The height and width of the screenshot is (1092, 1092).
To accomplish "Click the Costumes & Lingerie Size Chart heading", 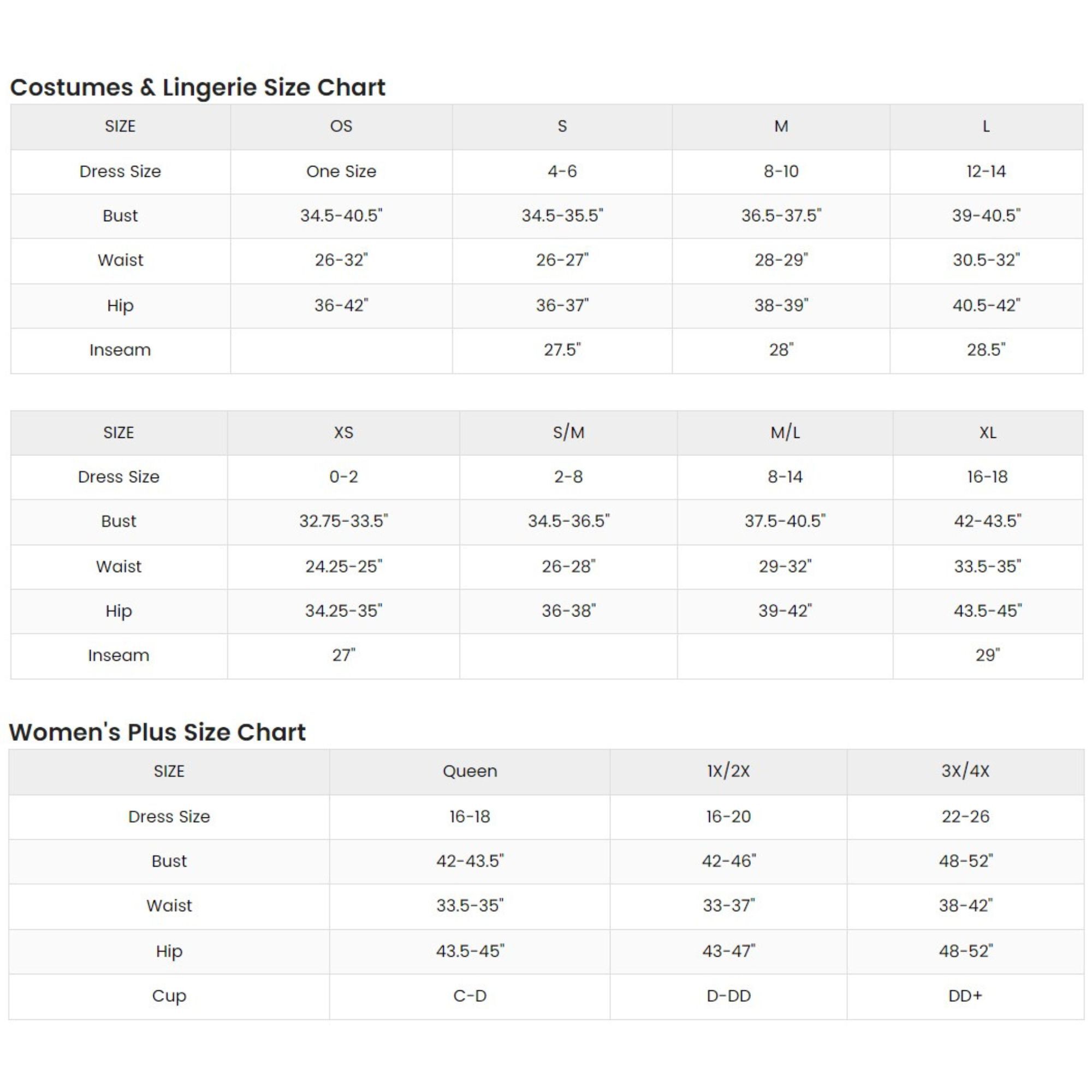I will coord(197,87).
